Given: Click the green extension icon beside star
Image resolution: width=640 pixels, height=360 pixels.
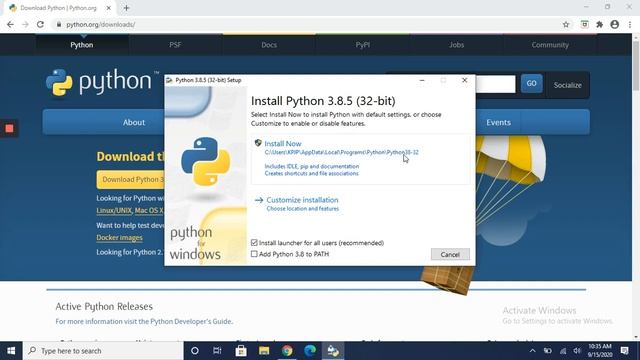Looking at the screenshot, I should click(584, 24).
